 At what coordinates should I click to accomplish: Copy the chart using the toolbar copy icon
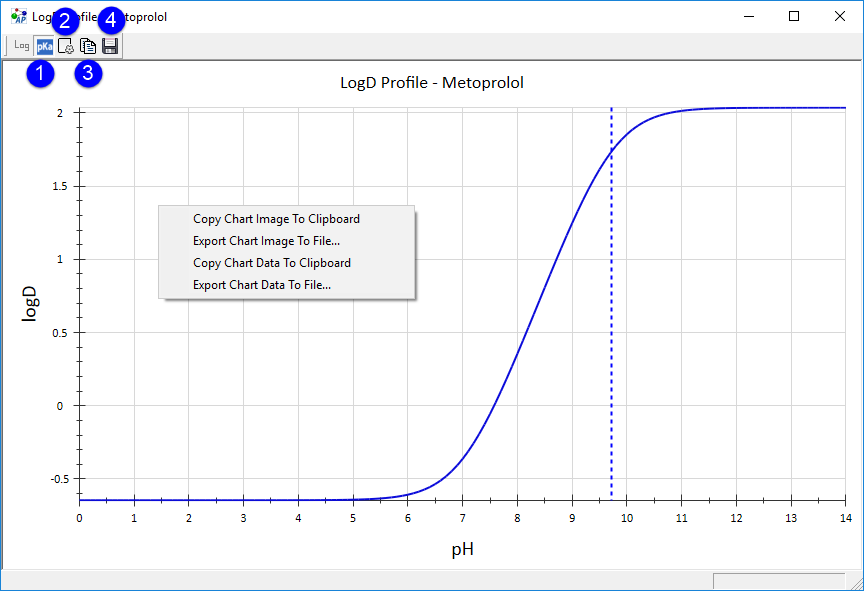(x=88, y=46)
